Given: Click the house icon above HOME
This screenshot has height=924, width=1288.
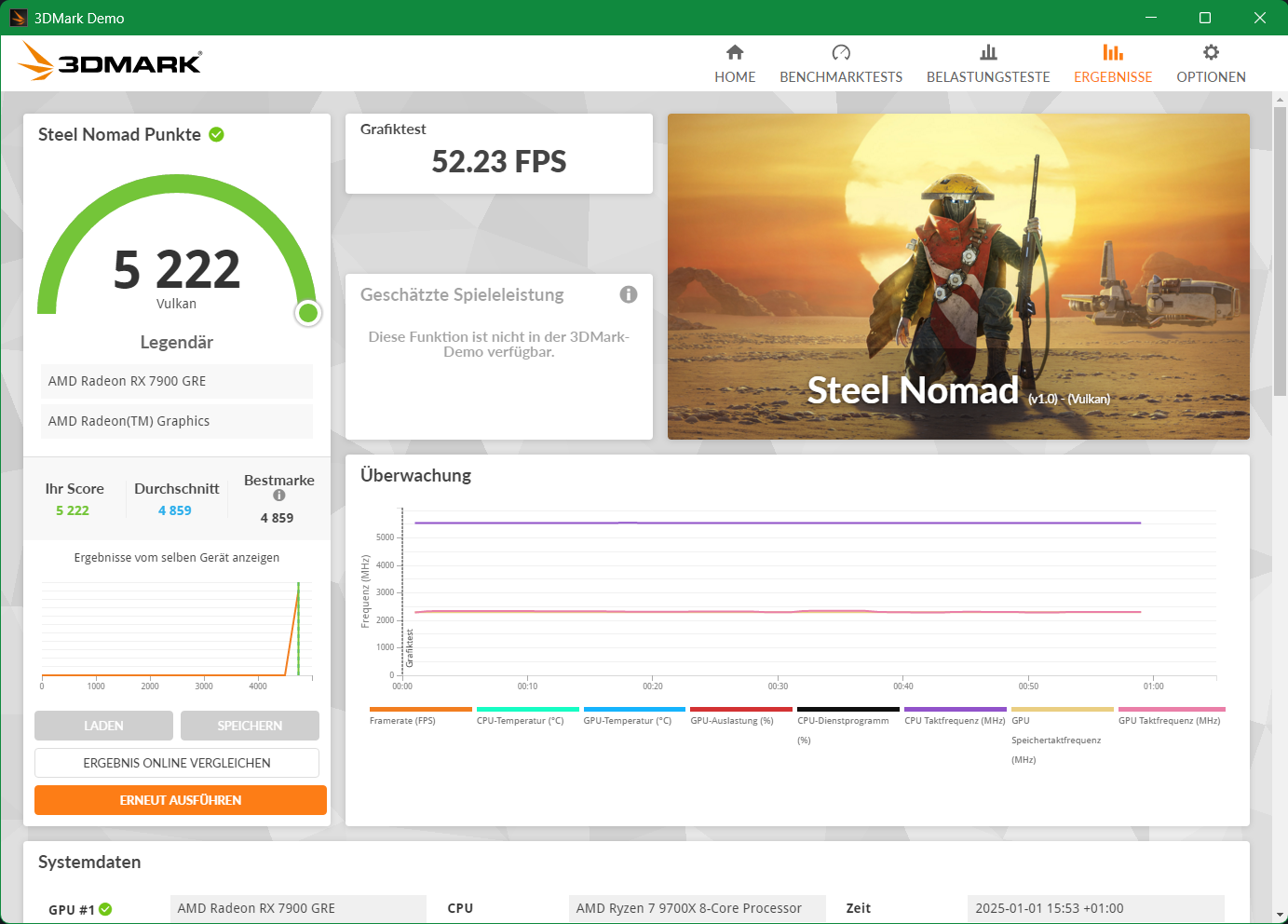Looking at the screenshot, I should (x=735, y=52).
